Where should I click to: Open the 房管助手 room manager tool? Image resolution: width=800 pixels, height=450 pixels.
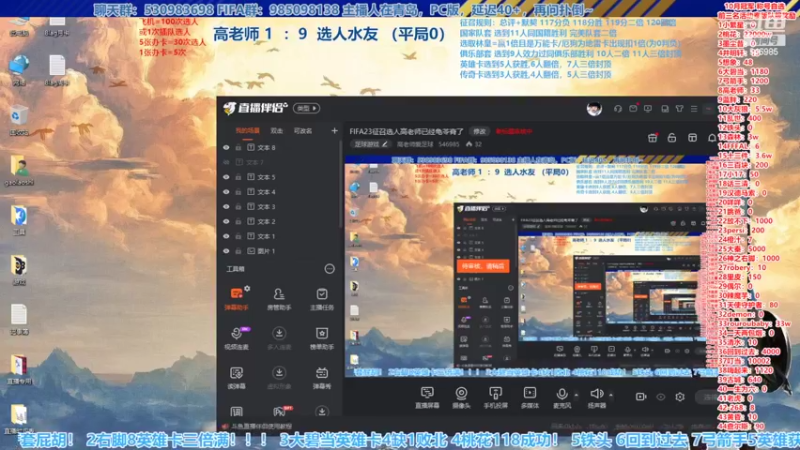click(279, 298)
